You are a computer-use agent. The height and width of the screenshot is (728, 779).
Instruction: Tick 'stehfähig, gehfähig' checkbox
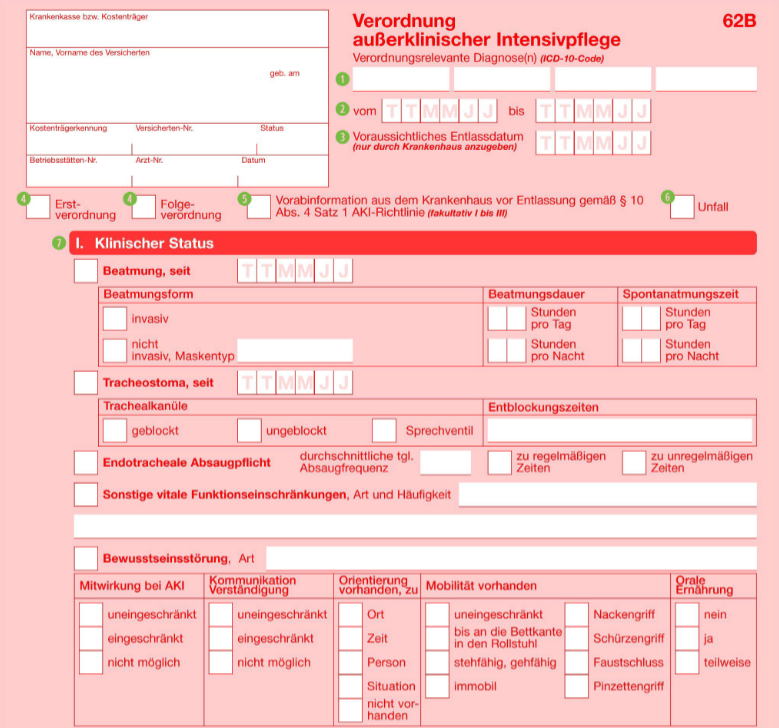437,662
